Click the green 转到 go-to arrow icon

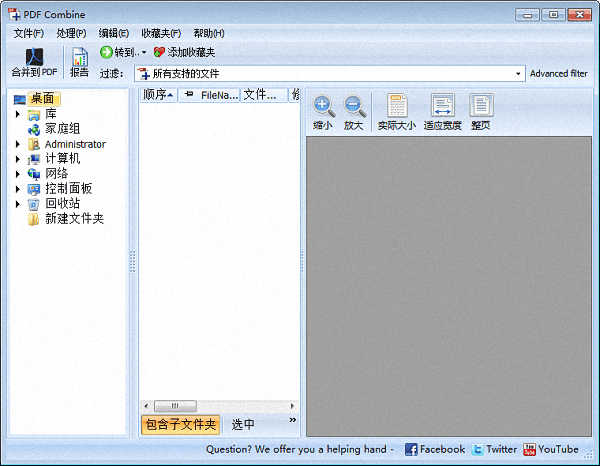(106, 52)
